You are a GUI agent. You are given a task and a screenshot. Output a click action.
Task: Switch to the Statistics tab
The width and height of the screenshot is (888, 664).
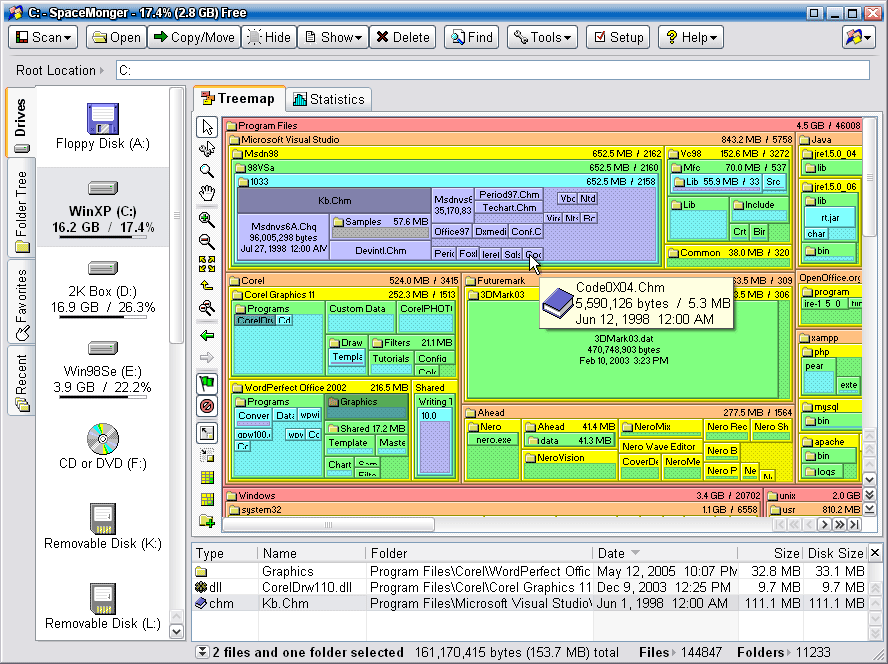(329, 100)
